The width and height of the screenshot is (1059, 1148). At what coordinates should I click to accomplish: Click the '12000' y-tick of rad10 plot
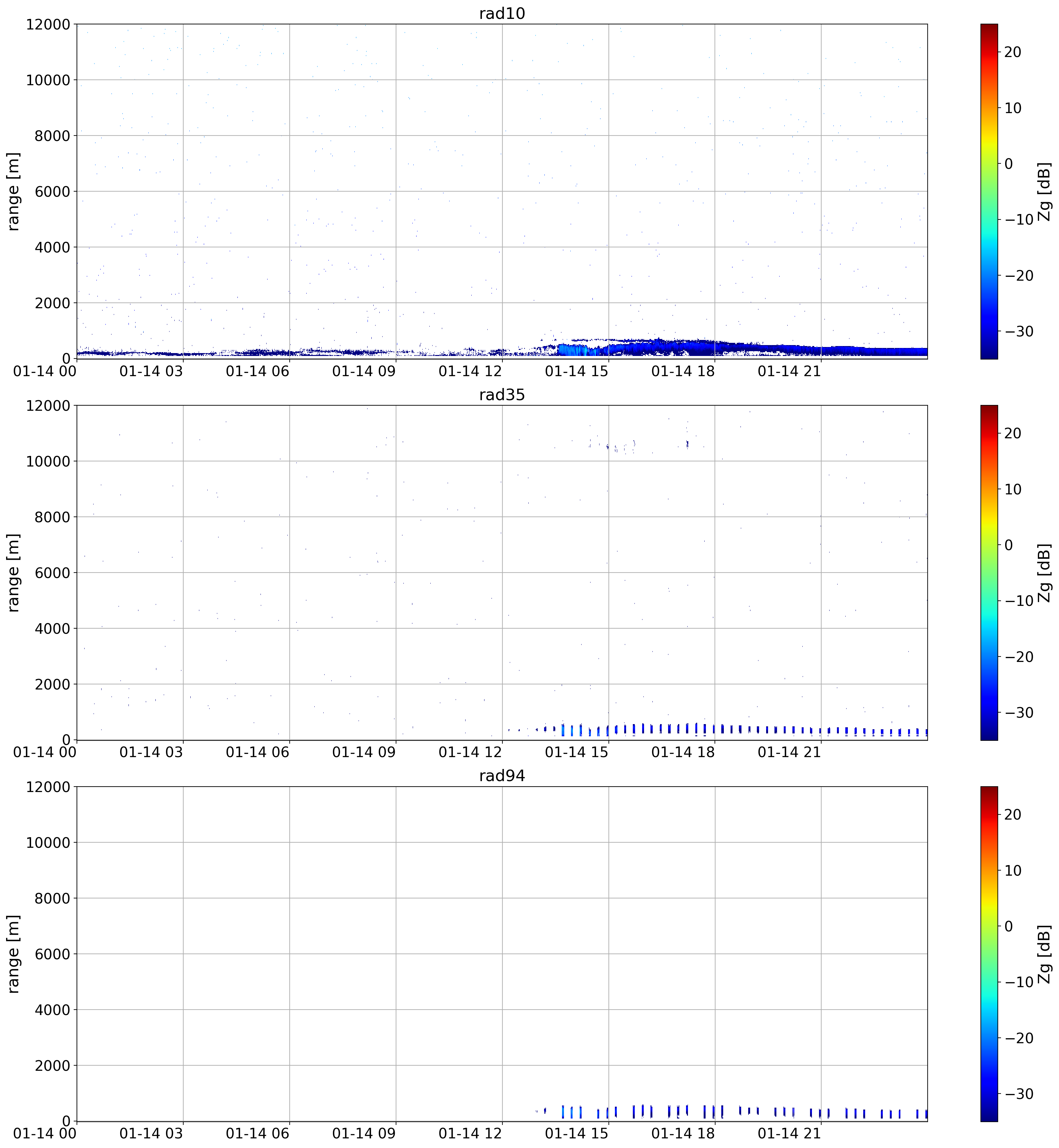(48, 25)
